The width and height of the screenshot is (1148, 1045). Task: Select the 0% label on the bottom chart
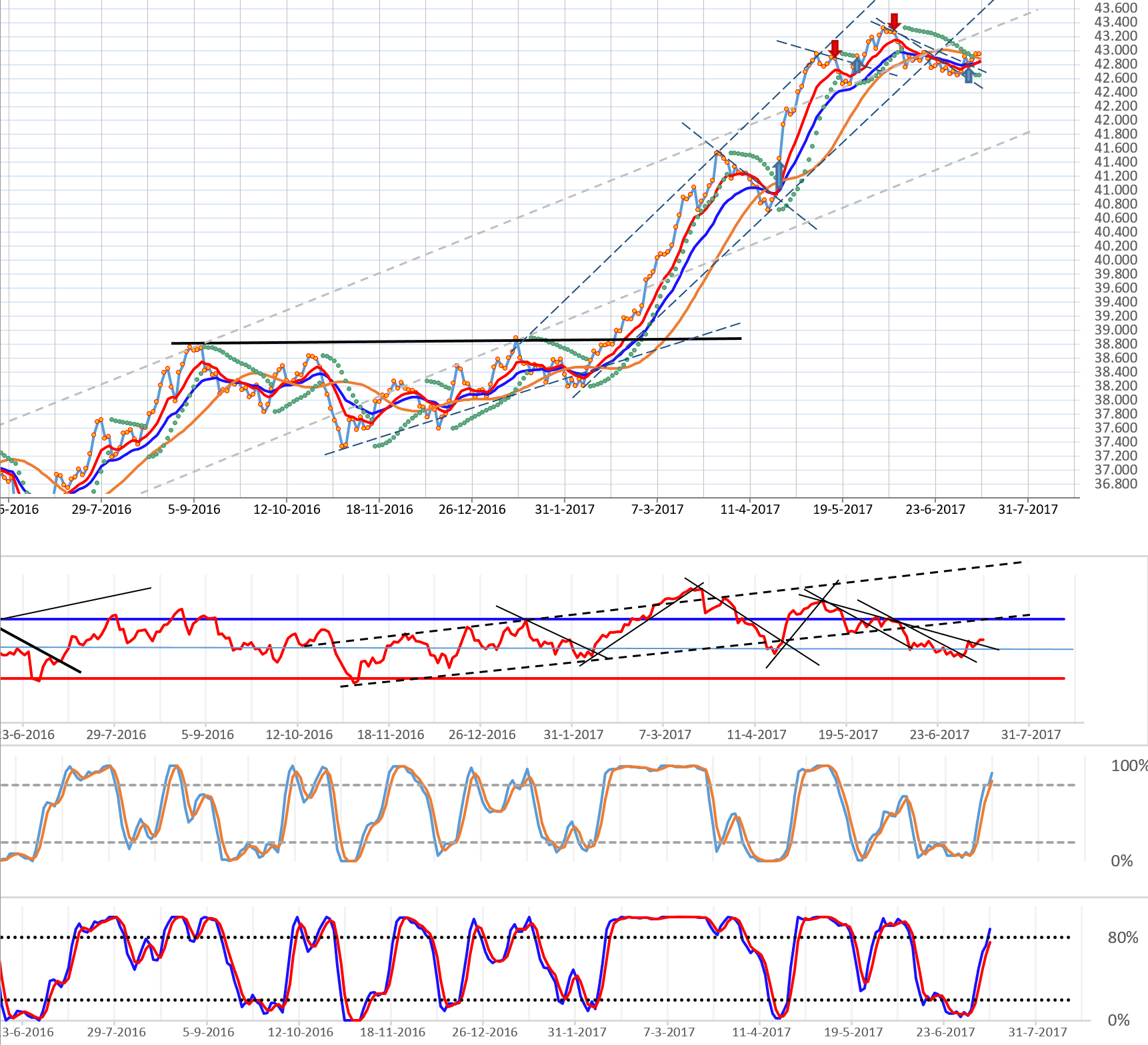(x=1119, y=1020)
